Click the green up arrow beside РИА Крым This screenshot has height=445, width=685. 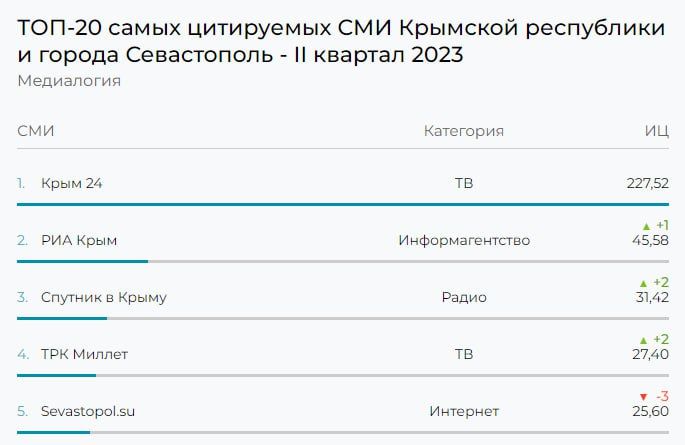coord(646,225)
